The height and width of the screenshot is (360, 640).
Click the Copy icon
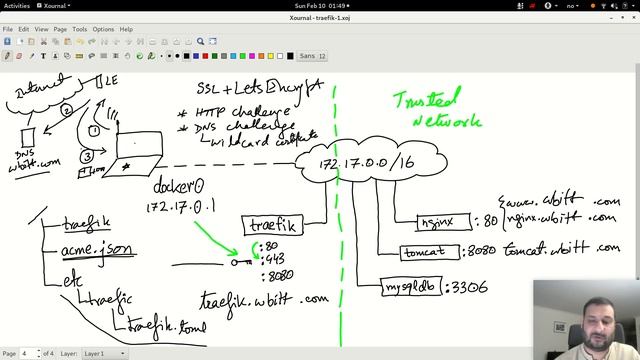56,41
